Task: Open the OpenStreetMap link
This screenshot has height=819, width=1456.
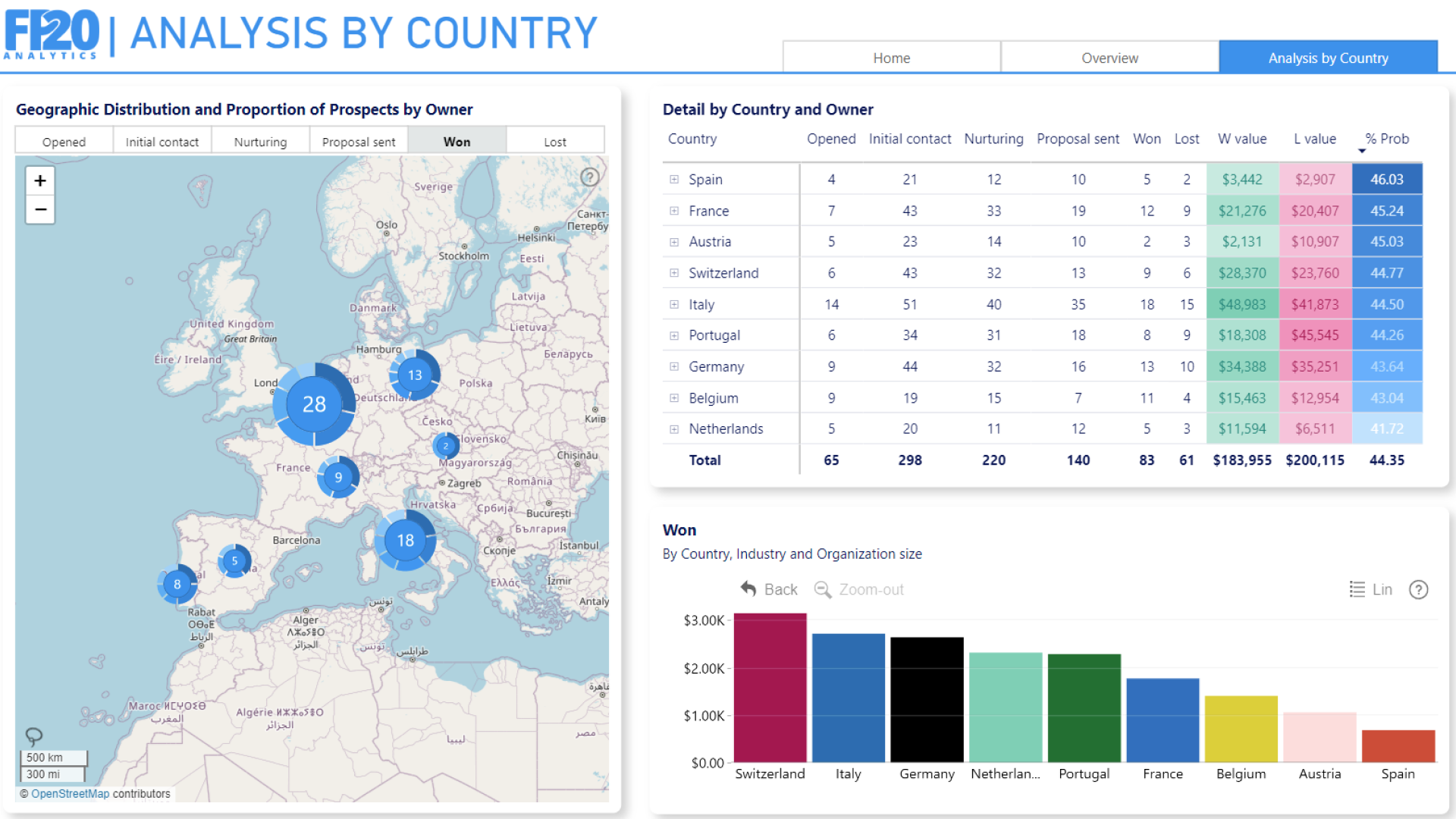Action: pyautogui.click(x=71, y=794)
